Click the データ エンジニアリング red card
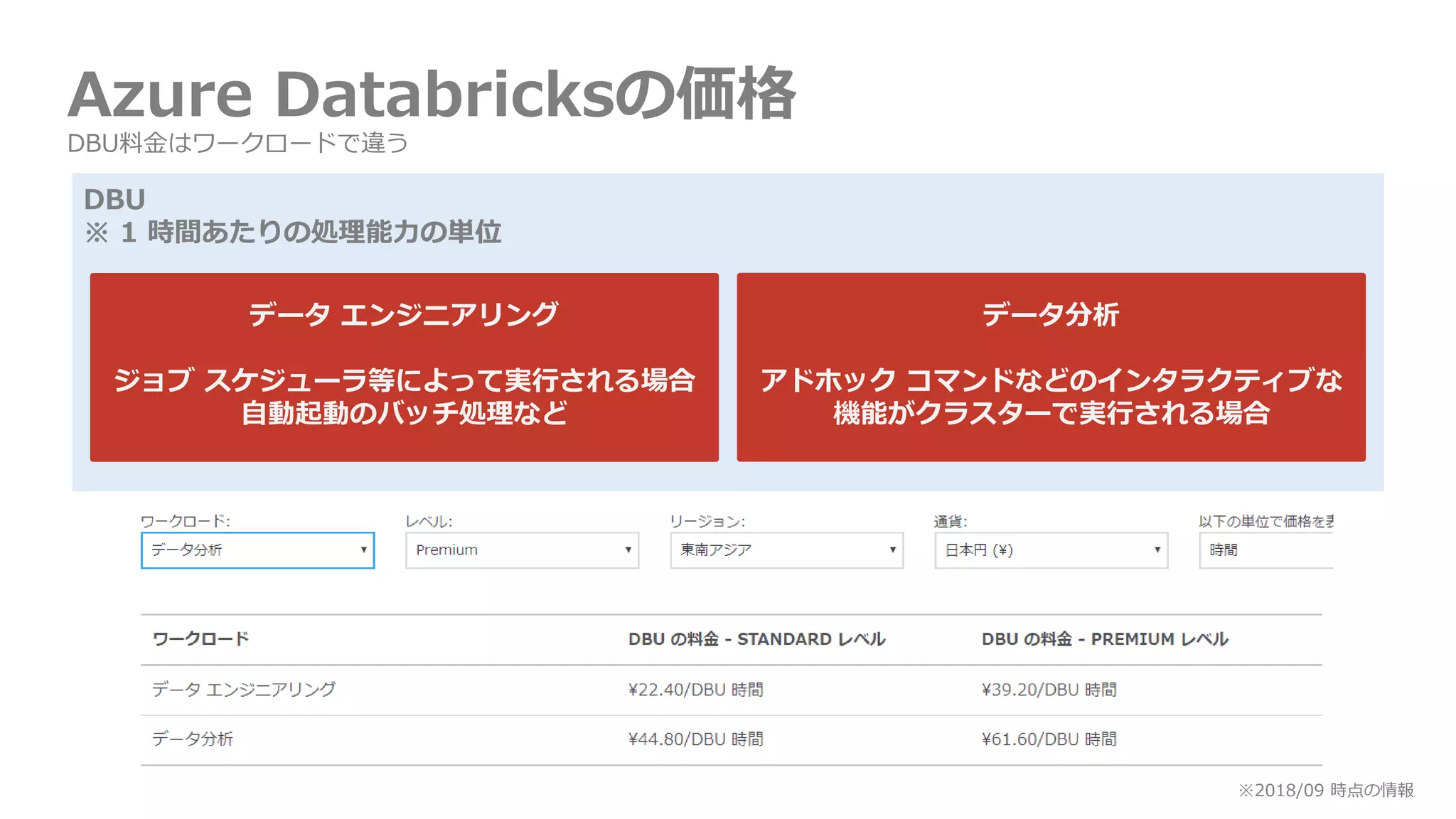Screen dimensions: 1456x819 tap(404, 368)
